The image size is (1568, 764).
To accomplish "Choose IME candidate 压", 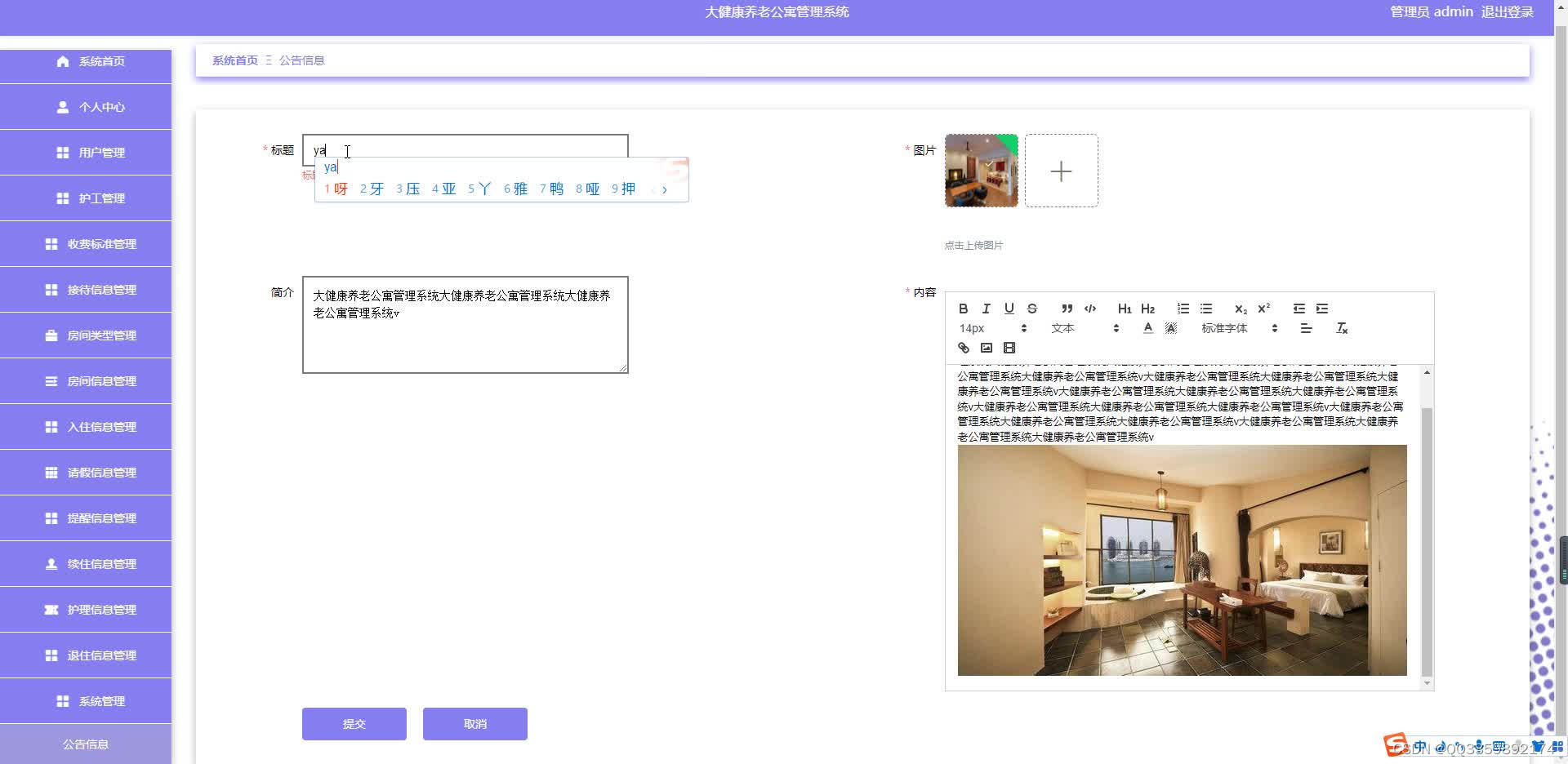I will coord(408,189).
